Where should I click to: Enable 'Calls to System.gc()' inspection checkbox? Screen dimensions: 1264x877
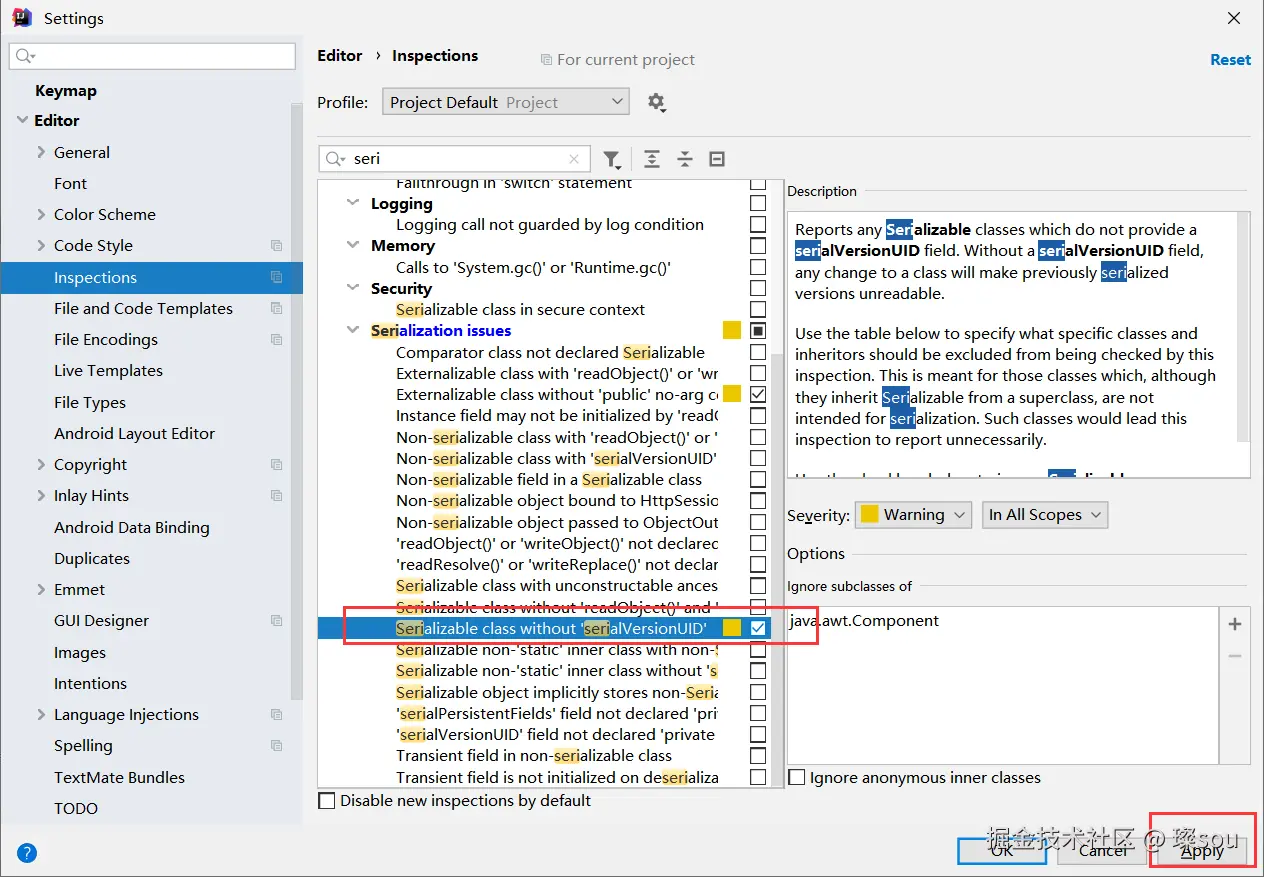[758, 267]
